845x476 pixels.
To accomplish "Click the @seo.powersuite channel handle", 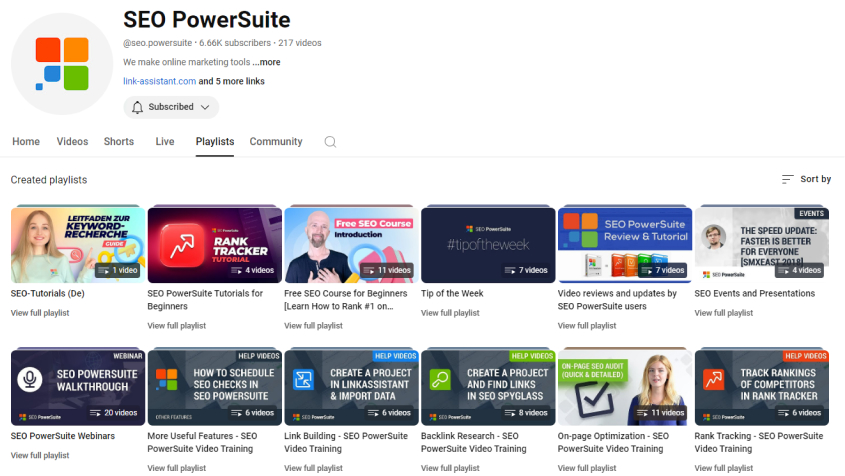I will pyautogui.click(x=157, y=43).
